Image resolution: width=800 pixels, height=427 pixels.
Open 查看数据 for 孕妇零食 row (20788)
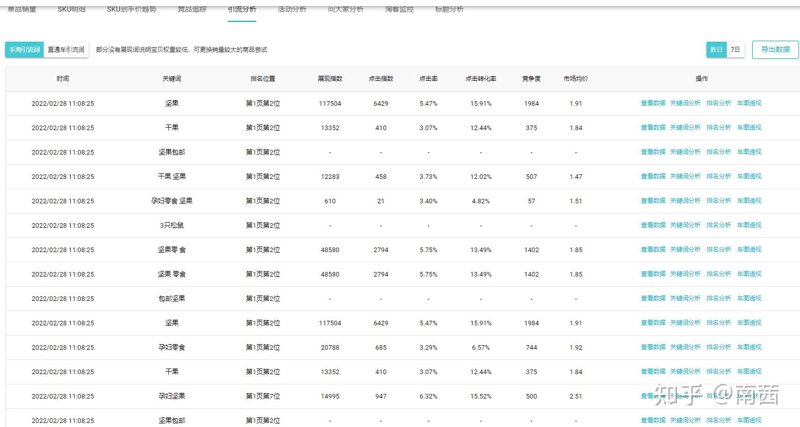pos(653,347)
